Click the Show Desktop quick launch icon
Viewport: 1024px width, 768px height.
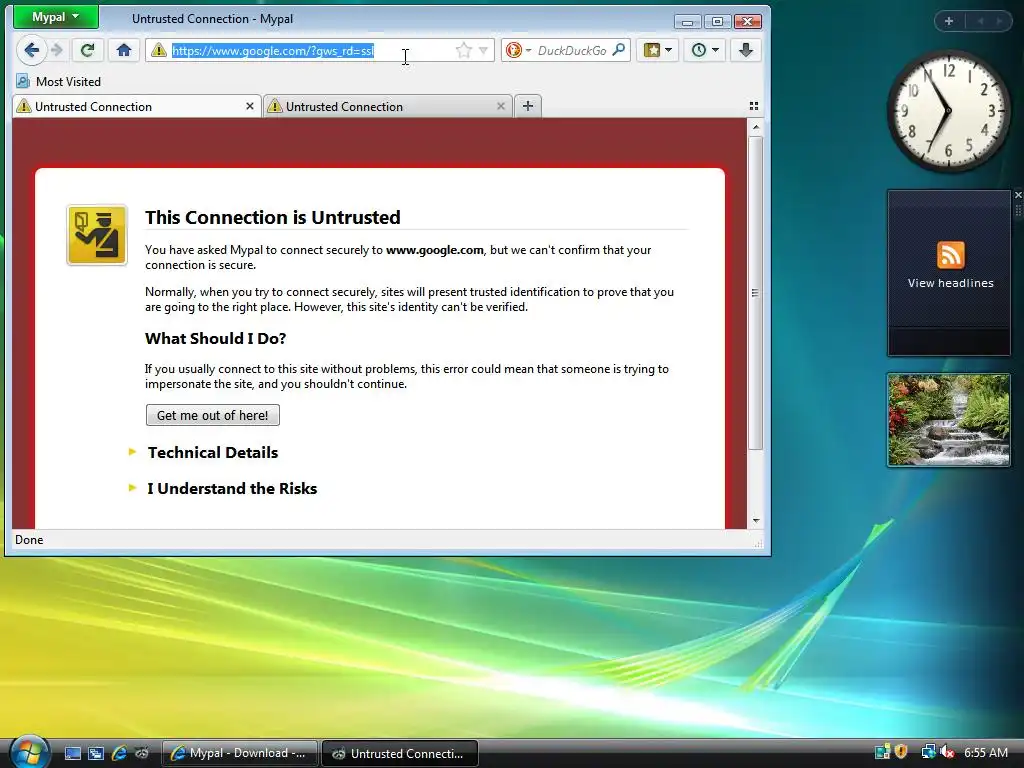[72, 753]
